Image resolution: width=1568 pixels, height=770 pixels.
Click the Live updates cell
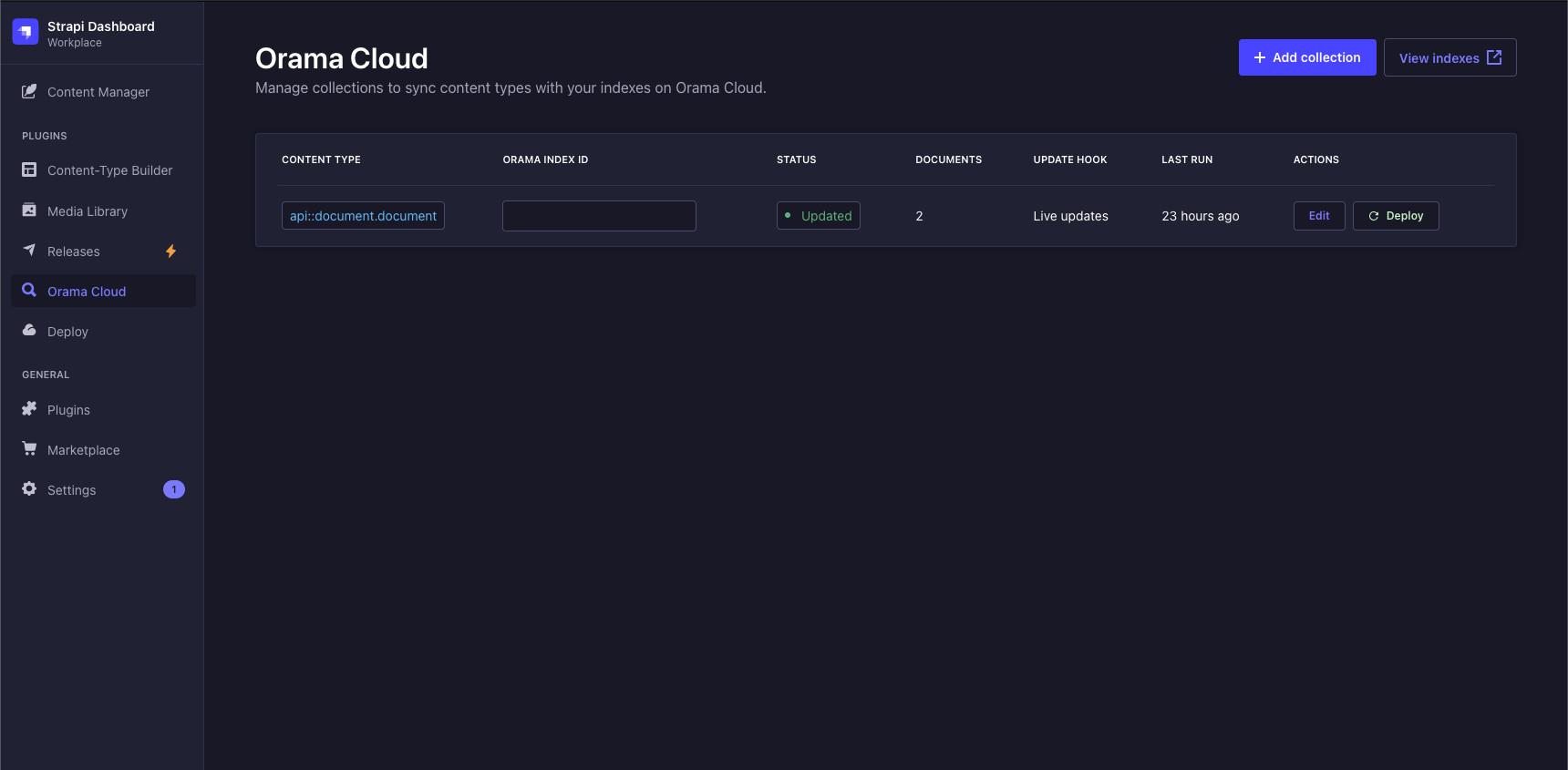pos(1071,216)
